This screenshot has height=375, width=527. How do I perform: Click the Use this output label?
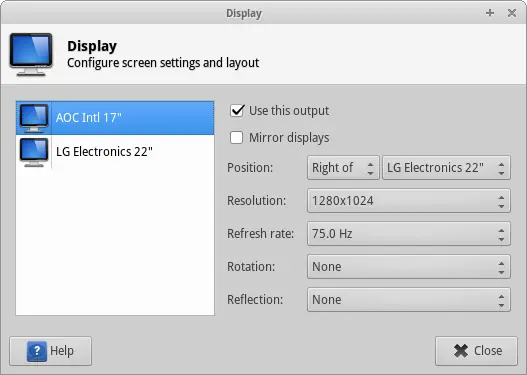[289, 111]
